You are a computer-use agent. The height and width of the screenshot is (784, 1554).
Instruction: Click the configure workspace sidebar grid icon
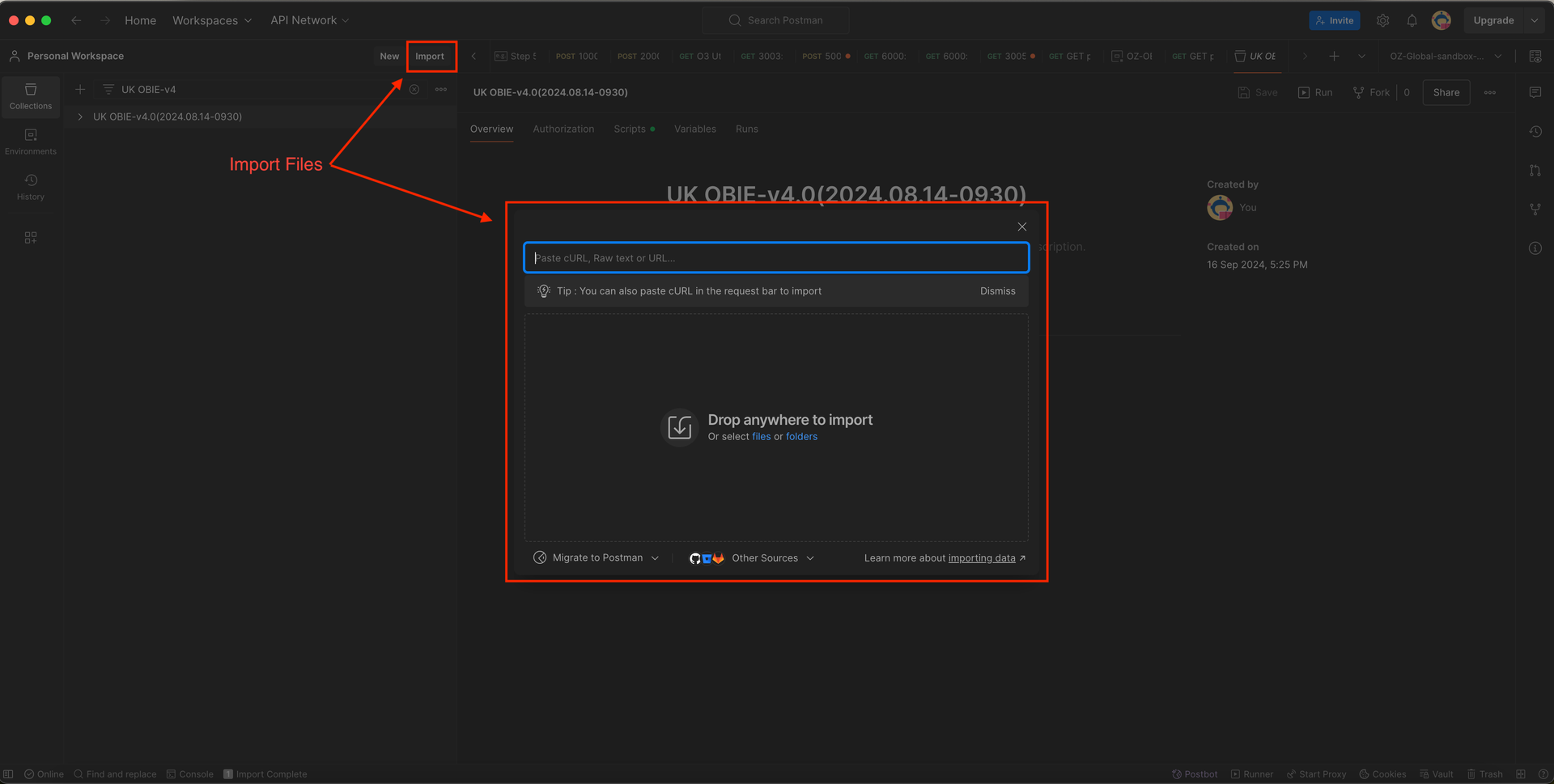[x=31, y=238]
